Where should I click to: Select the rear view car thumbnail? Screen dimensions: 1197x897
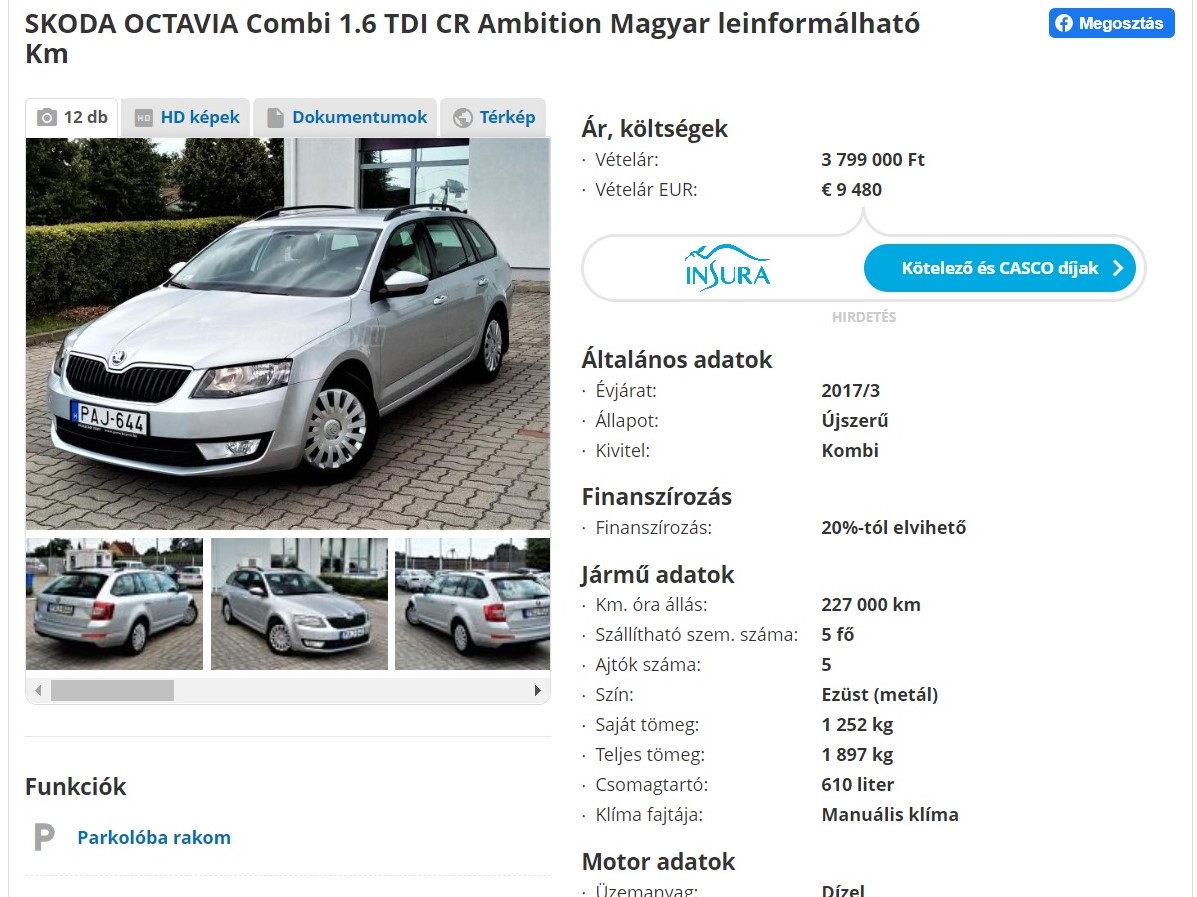tap(115, 604)
